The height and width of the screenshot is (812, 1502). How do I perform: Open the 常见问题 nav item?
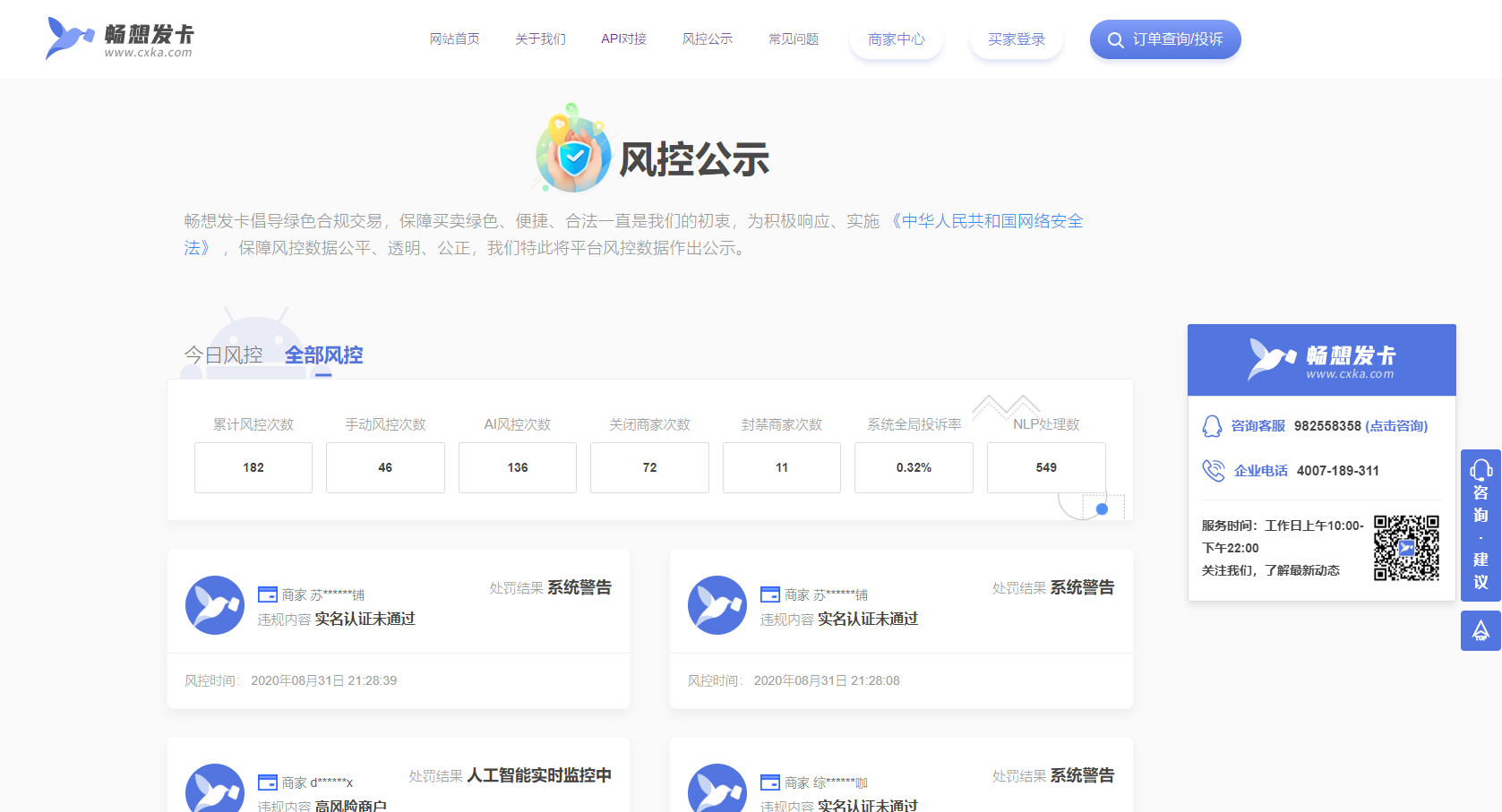pyautogui.click(x=793, y=39)
